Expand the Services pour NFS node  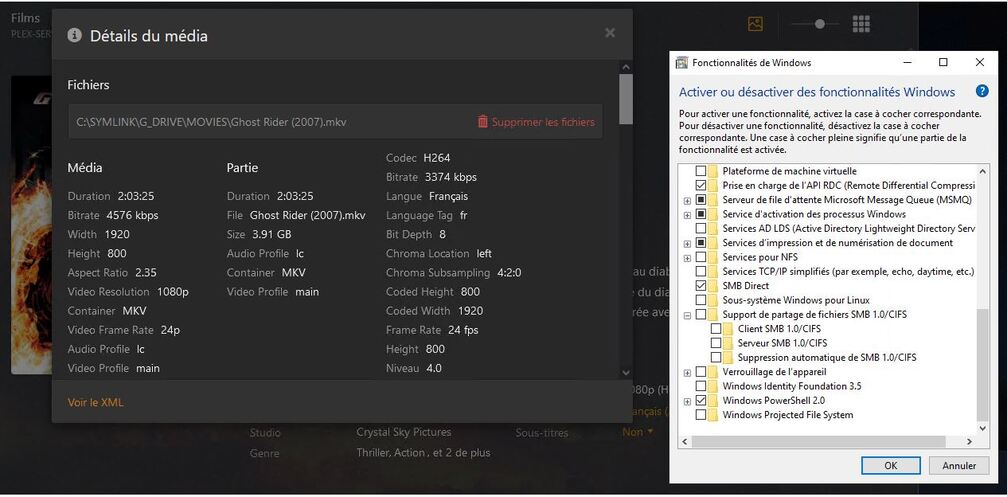pyautogui.click(x=687, y=257)
